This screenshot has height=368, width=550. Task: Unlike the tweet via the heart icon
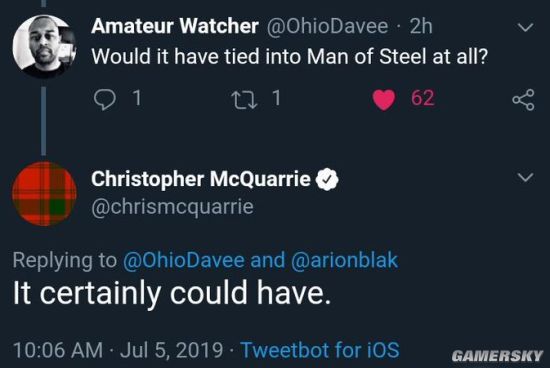click(383, 100)
